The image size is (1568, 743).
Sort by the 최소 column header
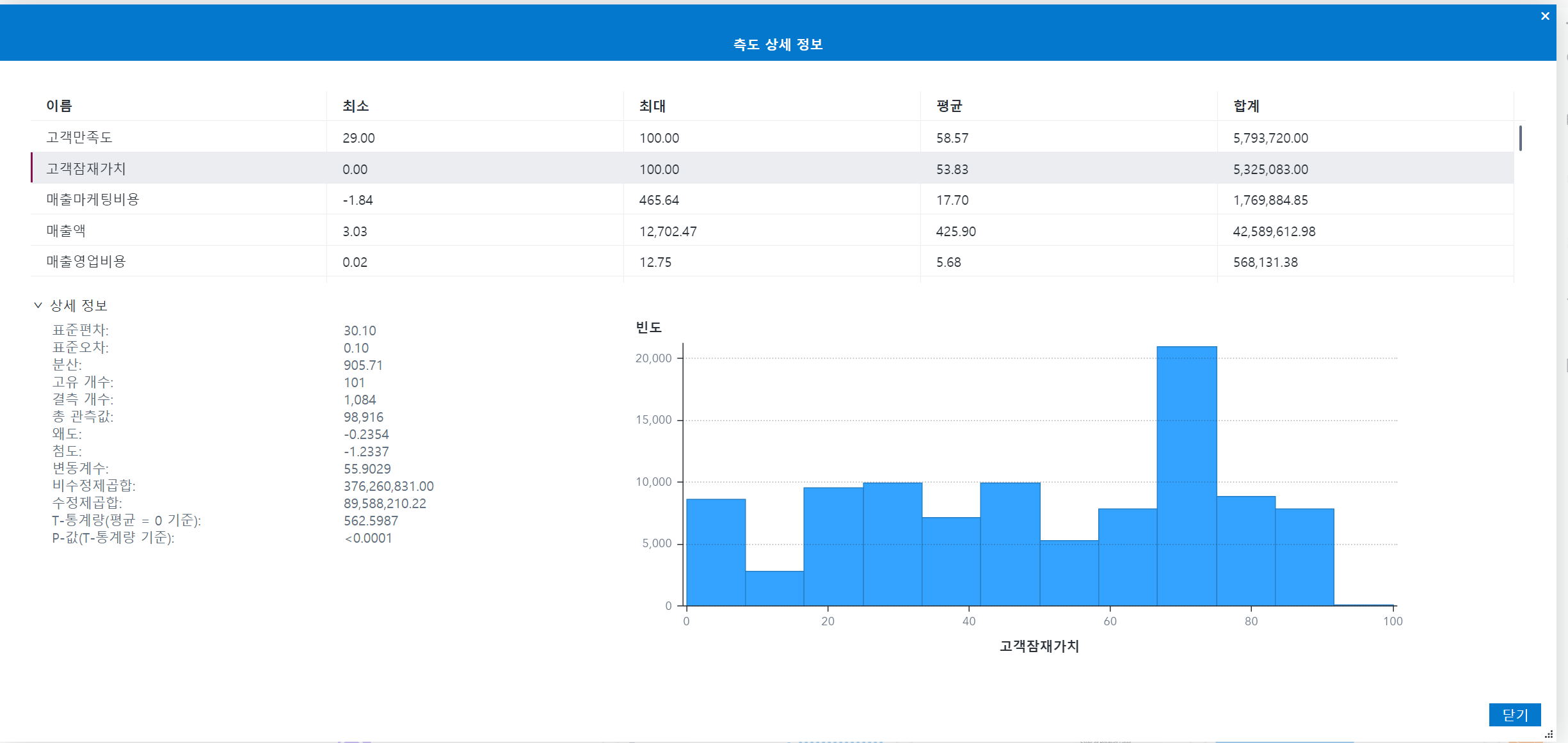tap(356, 106)
